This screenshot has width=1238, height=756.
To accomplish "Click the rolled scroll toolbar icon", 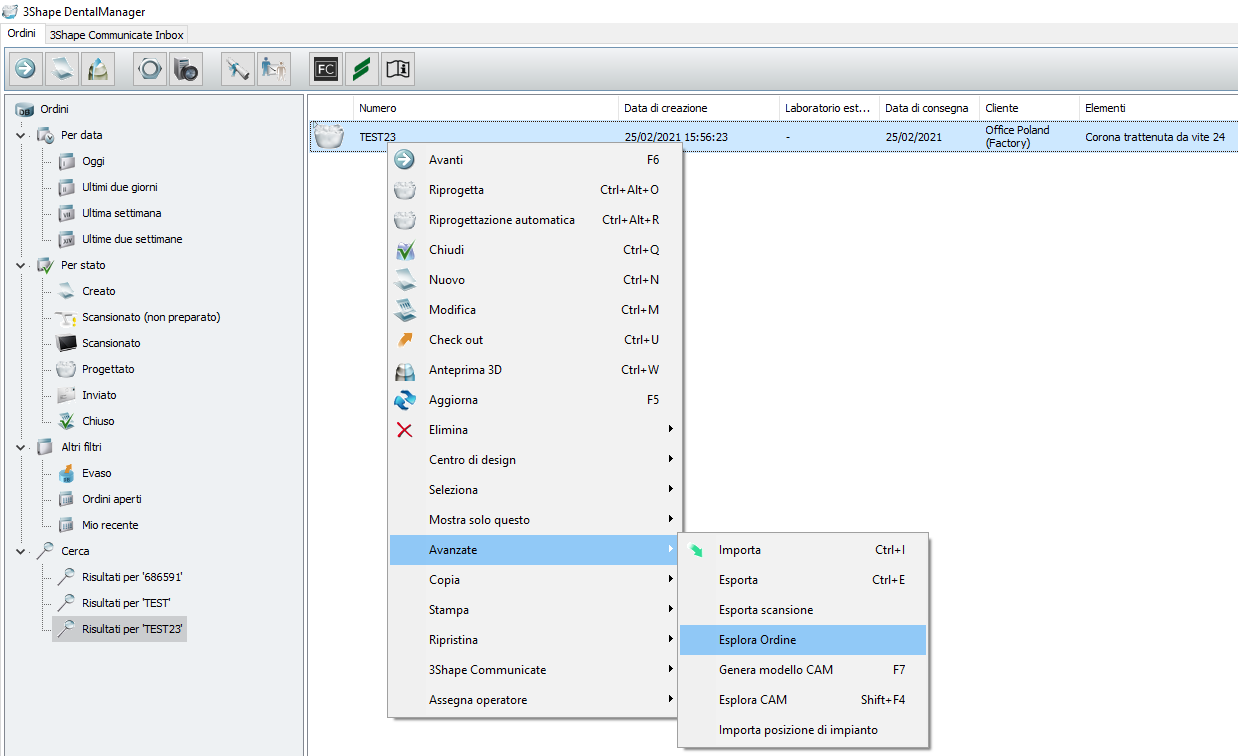I will click(x=238, y=69).
